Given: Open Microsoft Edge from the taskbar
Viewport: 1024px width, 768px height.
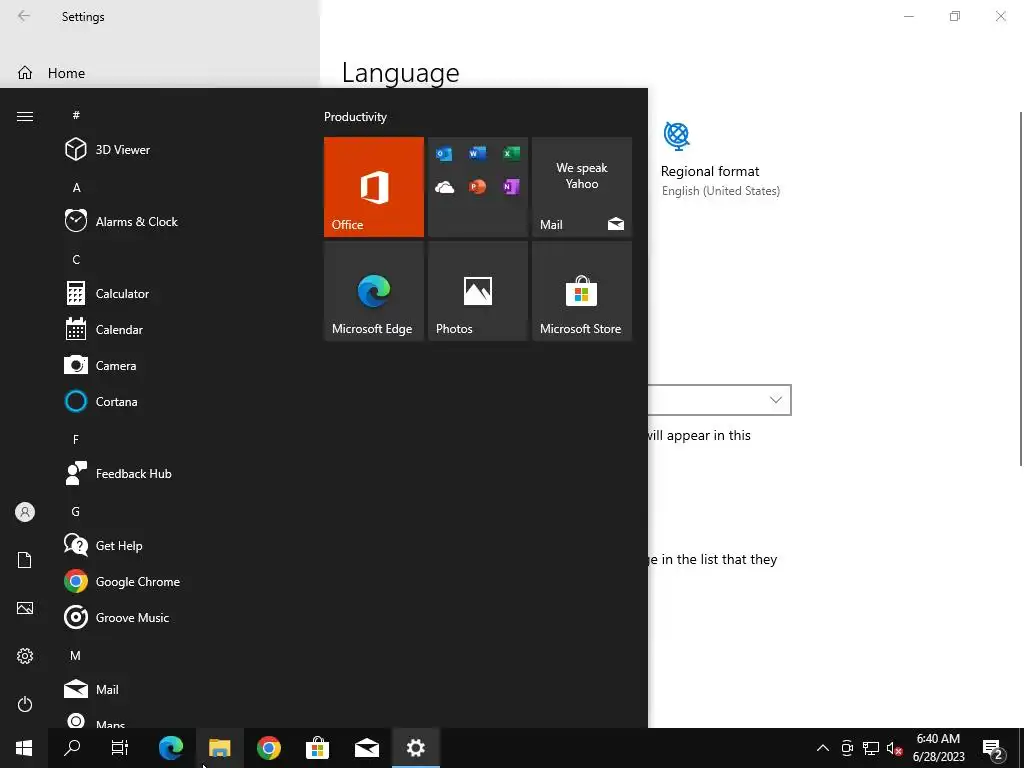Looking at the screenshot, I should pos(171,748).
